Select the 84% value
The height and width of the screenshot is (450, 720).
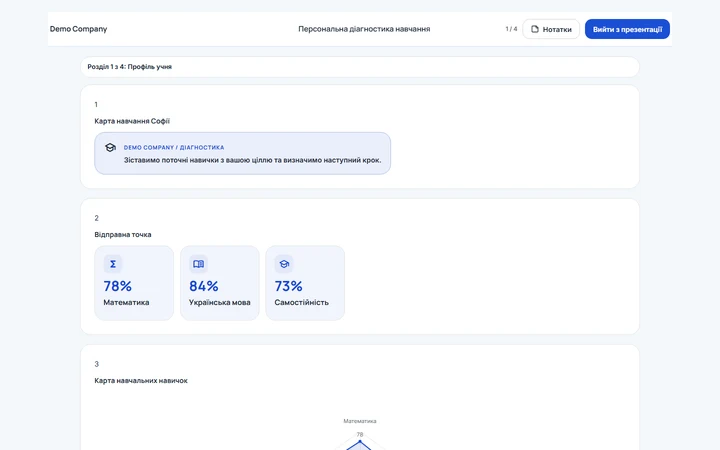click(x=204, y=286)
